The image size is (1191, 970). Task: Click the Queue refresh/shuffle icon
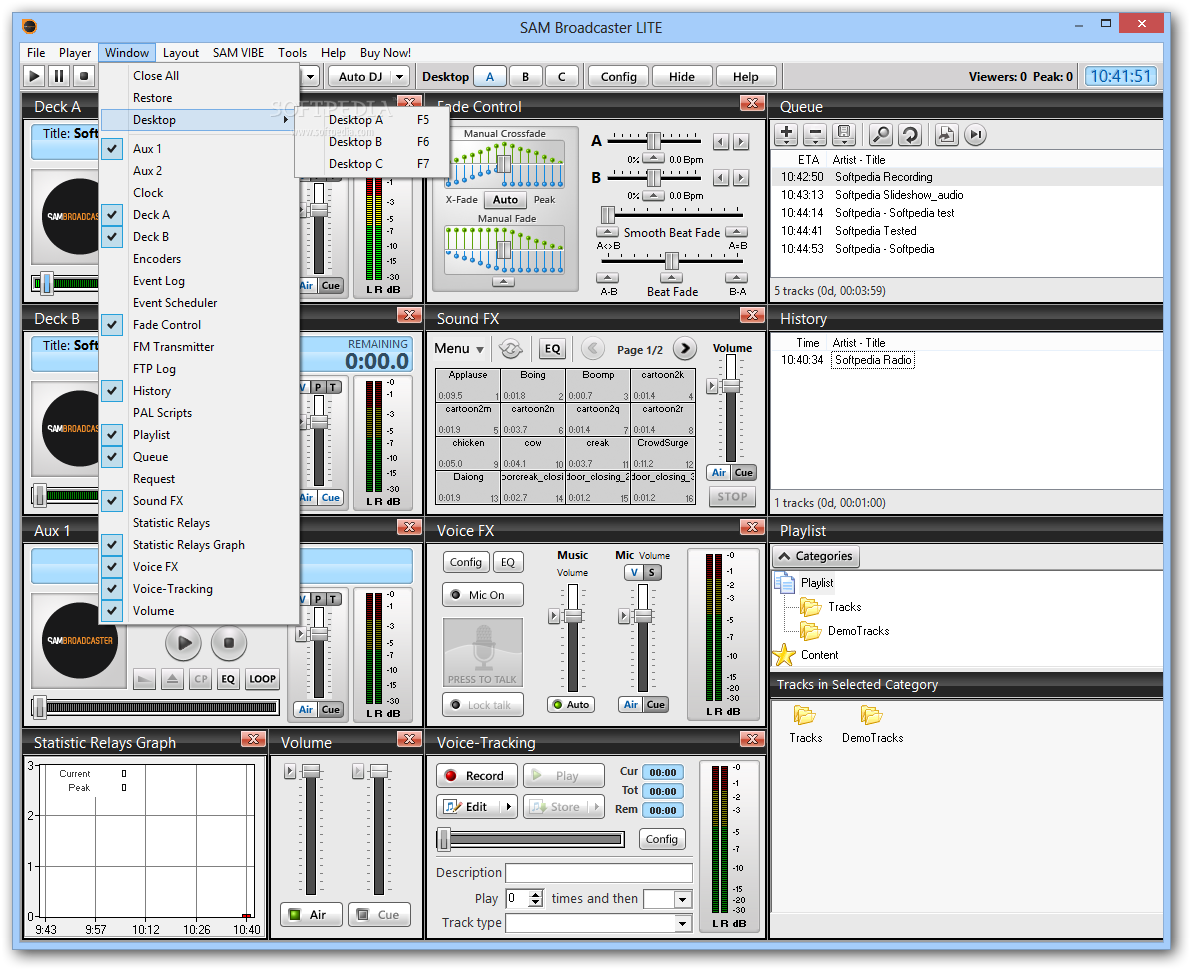[909, 134]
